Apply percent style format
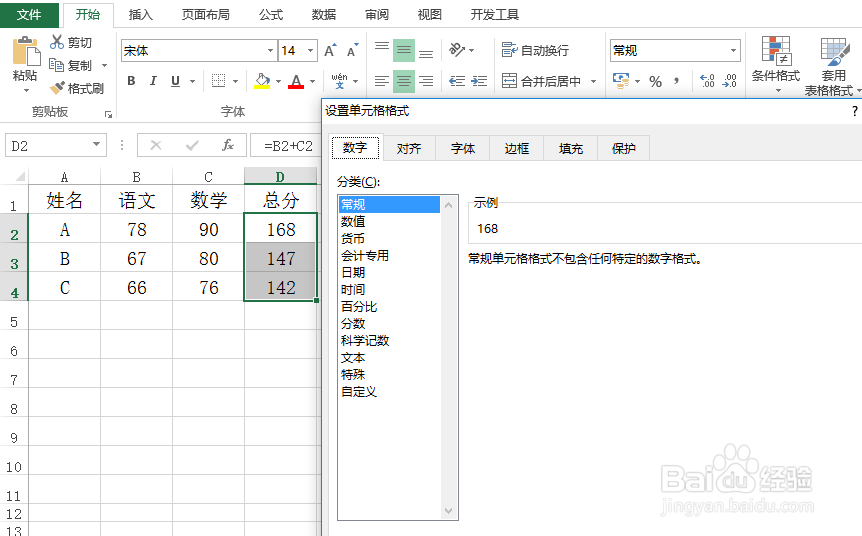Image resolution: width=862 pixels, height=536 pixels. pyautogui.click(x=655, y=81)
